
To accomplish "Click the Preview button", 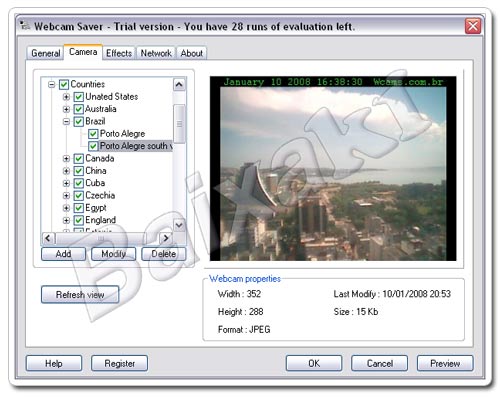I will tap(445, 363).
